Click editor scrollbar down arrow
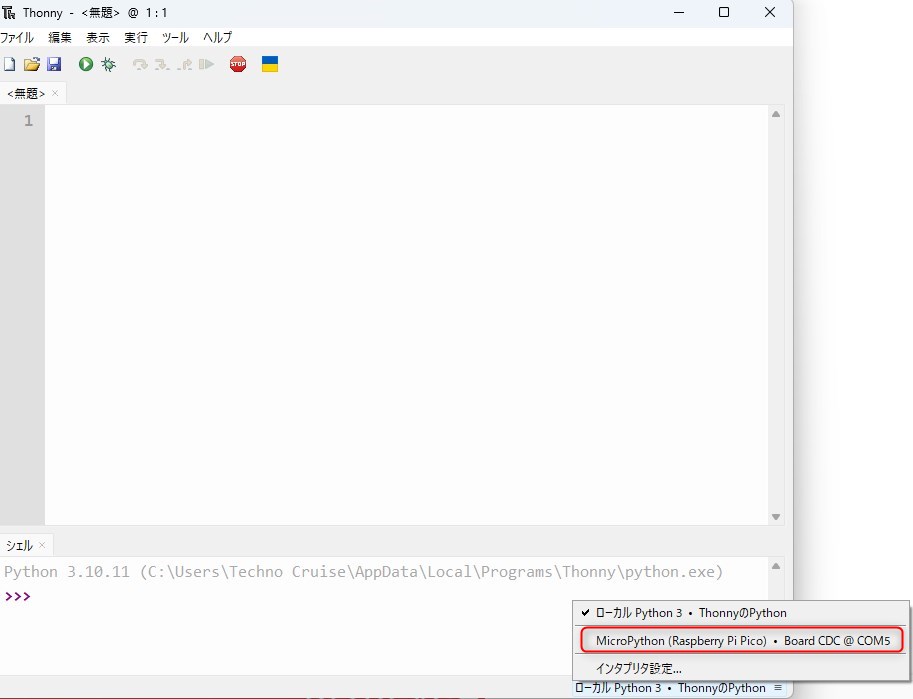The width and height of the screenshot is (913, 699). click(x=776, y=517)
